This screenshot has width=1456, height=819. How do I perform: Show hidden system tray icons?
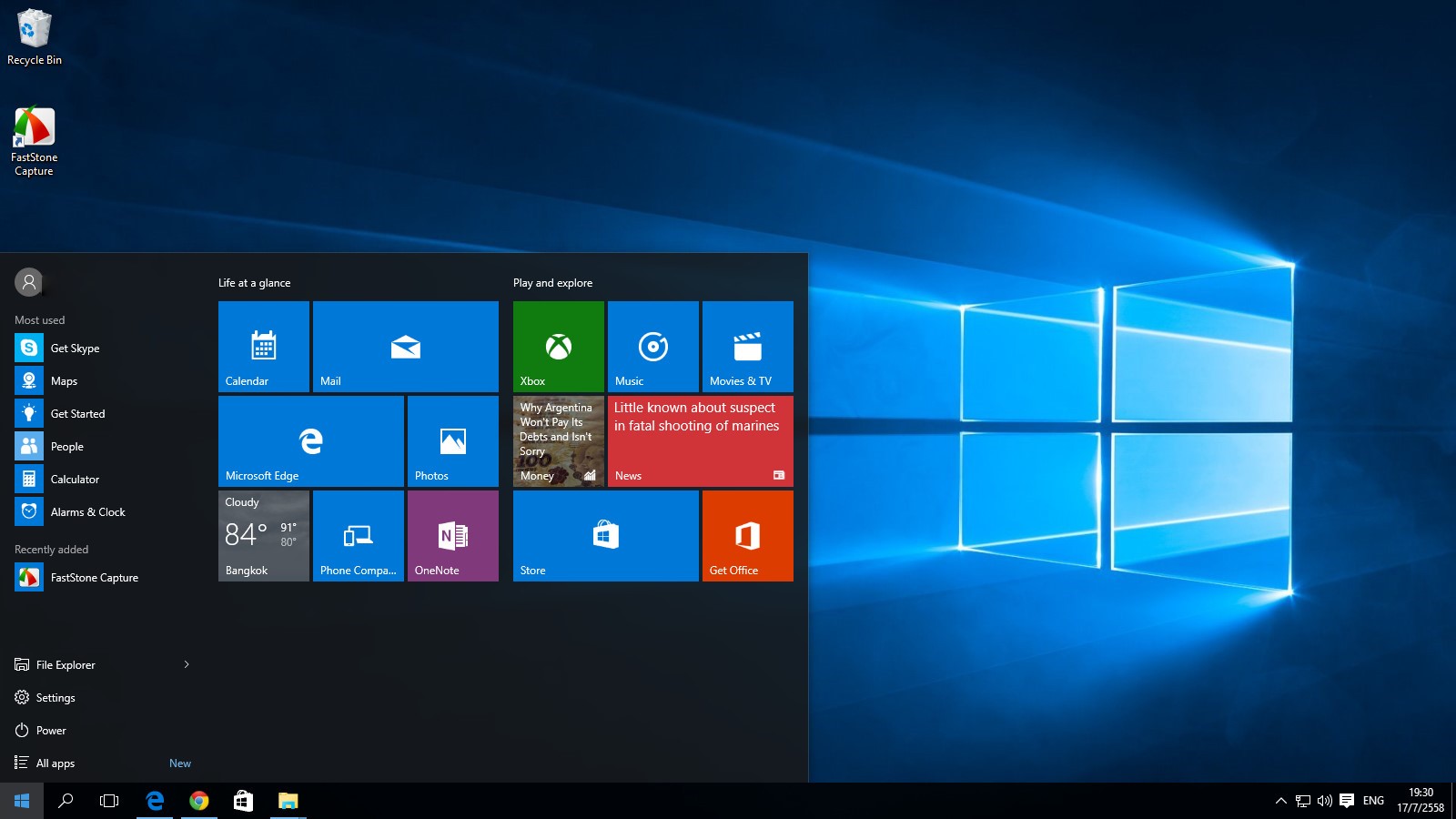1281,801
